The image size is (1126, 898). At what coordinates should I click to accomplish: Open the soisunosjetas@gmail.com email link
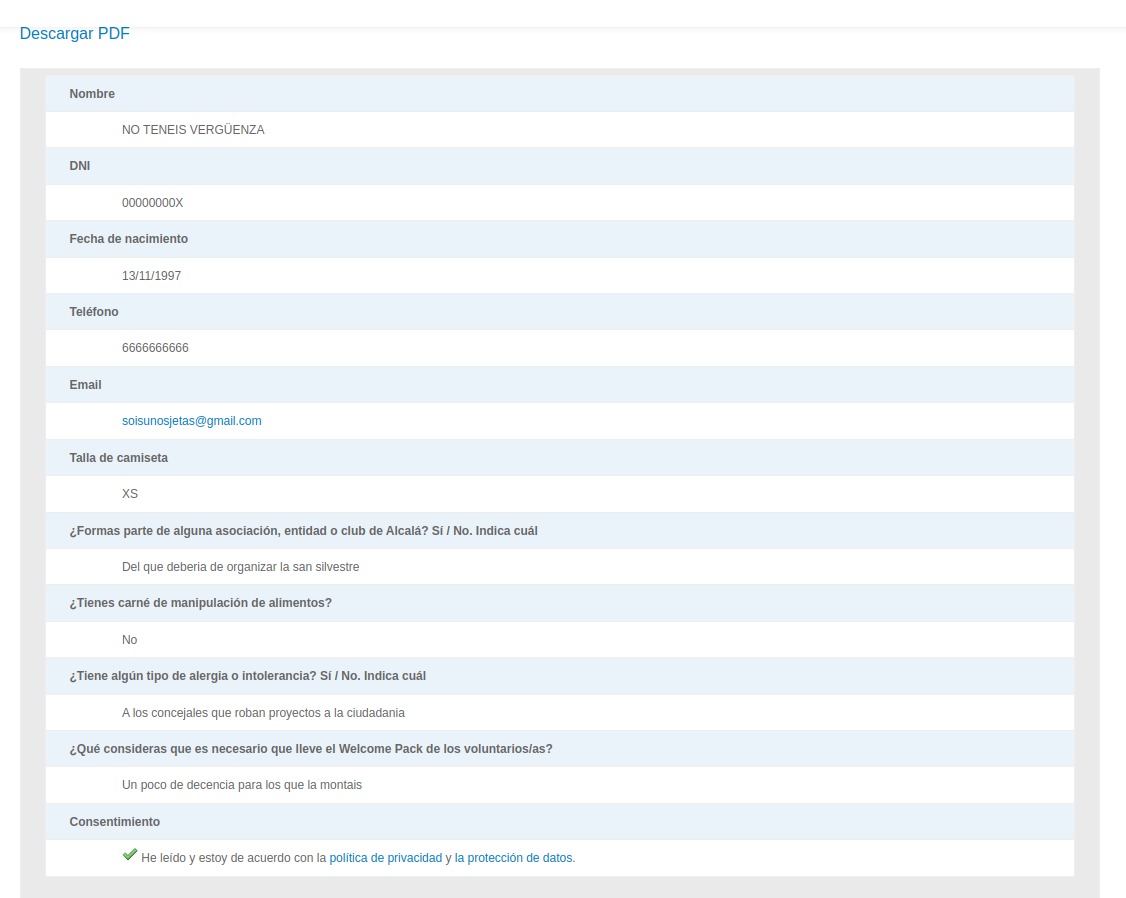[x=192, y=421]
